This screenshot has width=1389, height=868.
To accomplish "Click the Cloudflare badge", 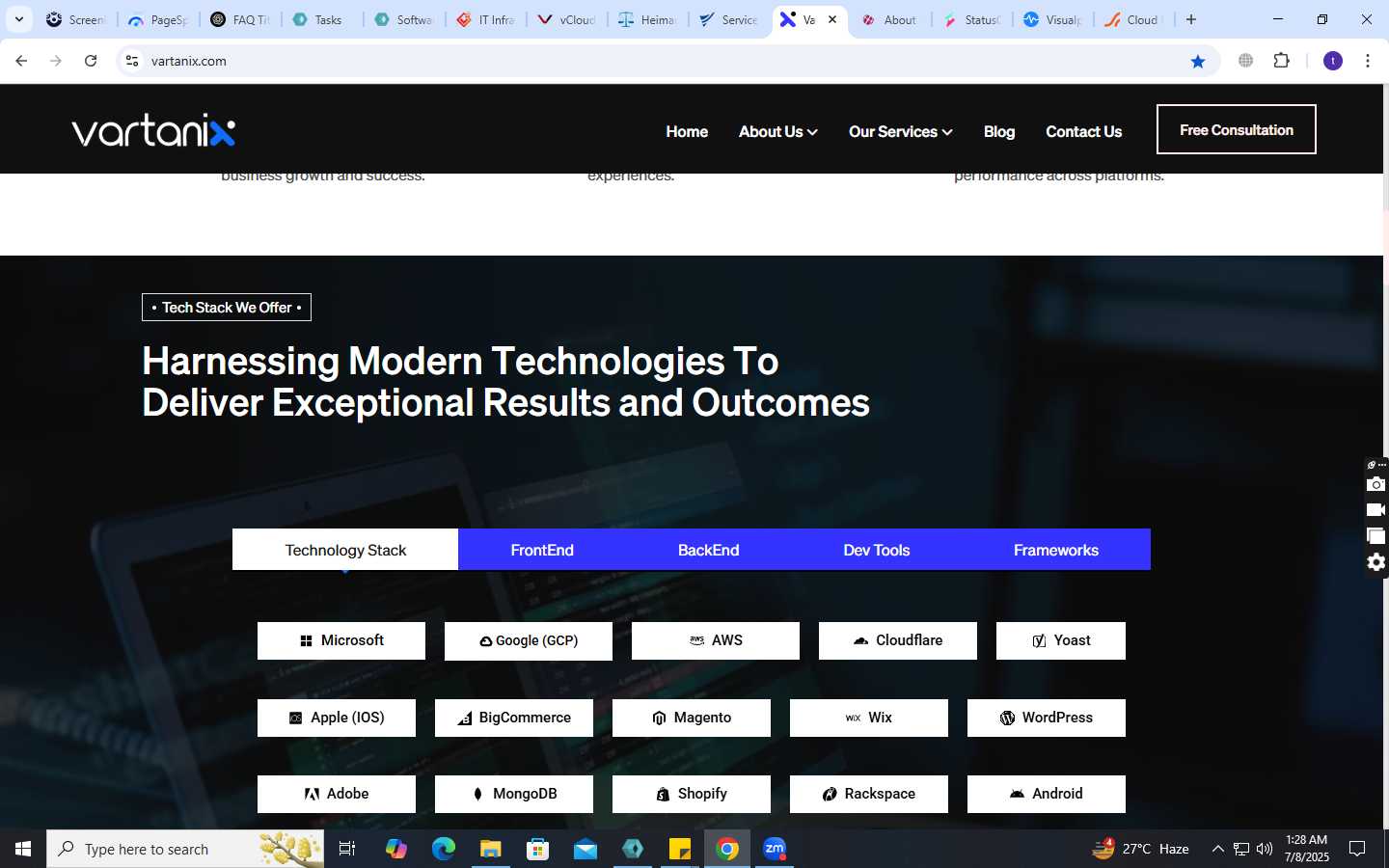I will coord(898,640).
